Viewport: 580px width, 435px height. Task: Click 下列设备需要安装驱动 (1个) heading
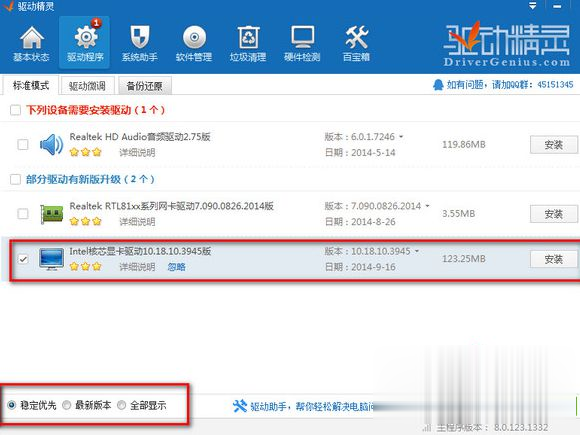[x=95, y=110]
